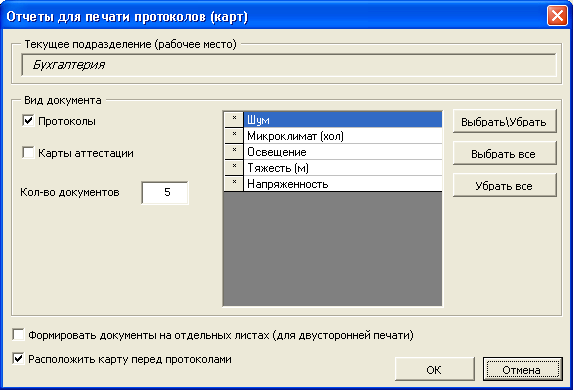Toggle selection mark cell for Микроклимат (хол) row
Screen dimensions: 573x390
[x=234, y=136]
